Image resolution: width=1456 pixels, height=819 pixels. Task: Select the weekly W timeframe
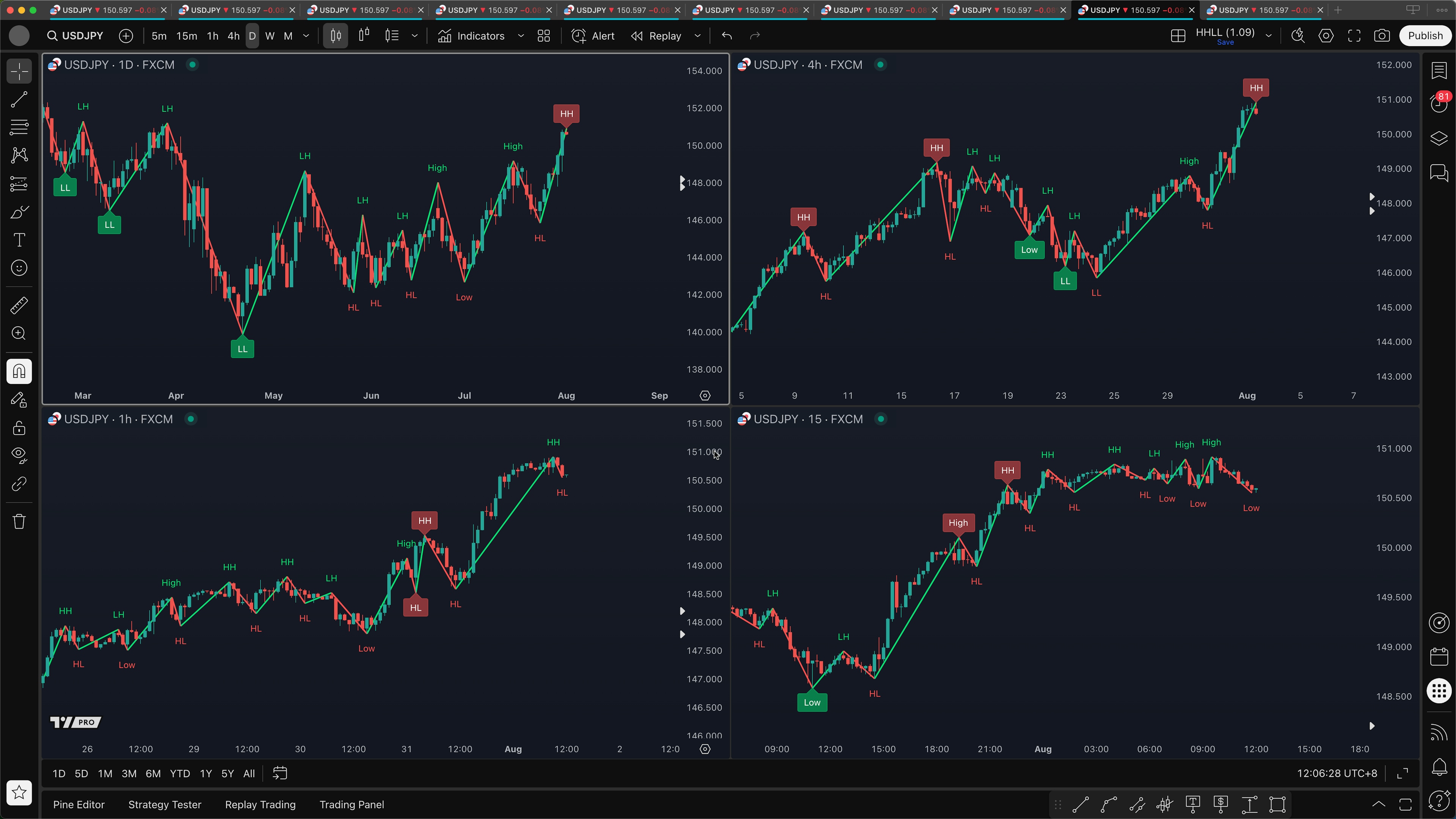pyautogui.click(x=270, y=36)
